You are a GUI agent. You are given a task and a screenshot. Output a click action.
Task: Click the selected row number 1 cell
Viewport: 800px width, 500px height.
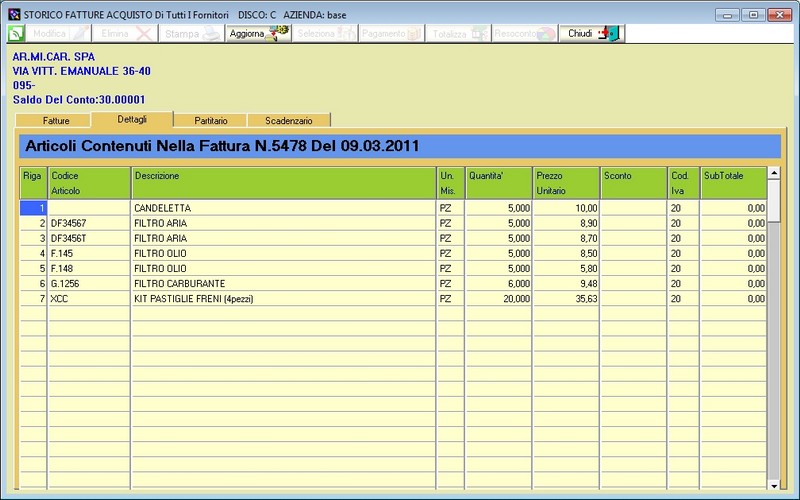pos(33,208)
